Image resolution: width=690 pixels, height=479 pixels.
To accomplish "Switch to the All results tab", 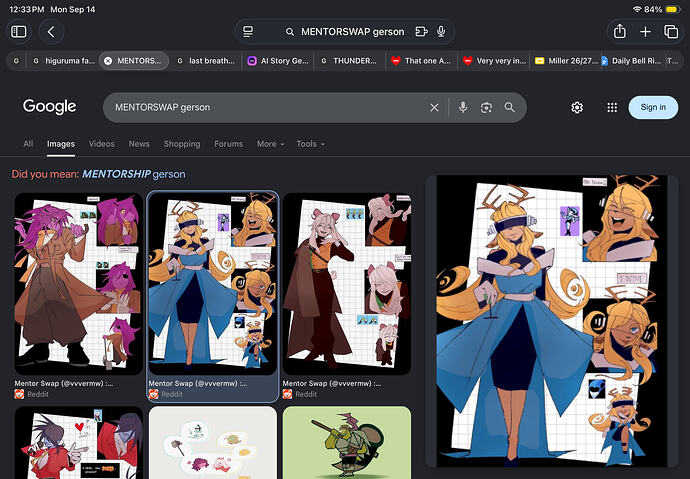I will click(28, 144).
